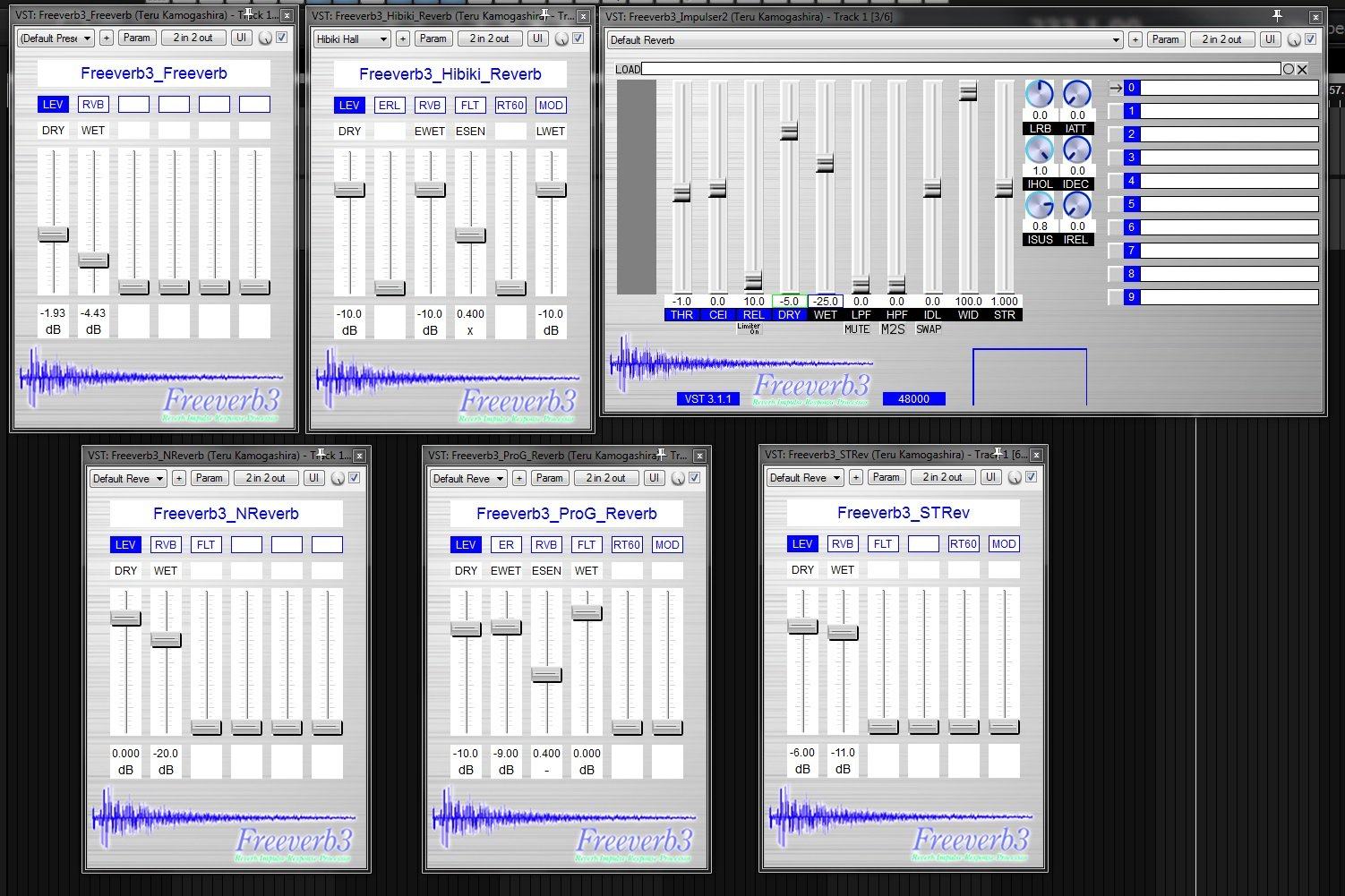Click the WET slider handle in Impulser2
The image size is (1345, 896).
point(825,164)
